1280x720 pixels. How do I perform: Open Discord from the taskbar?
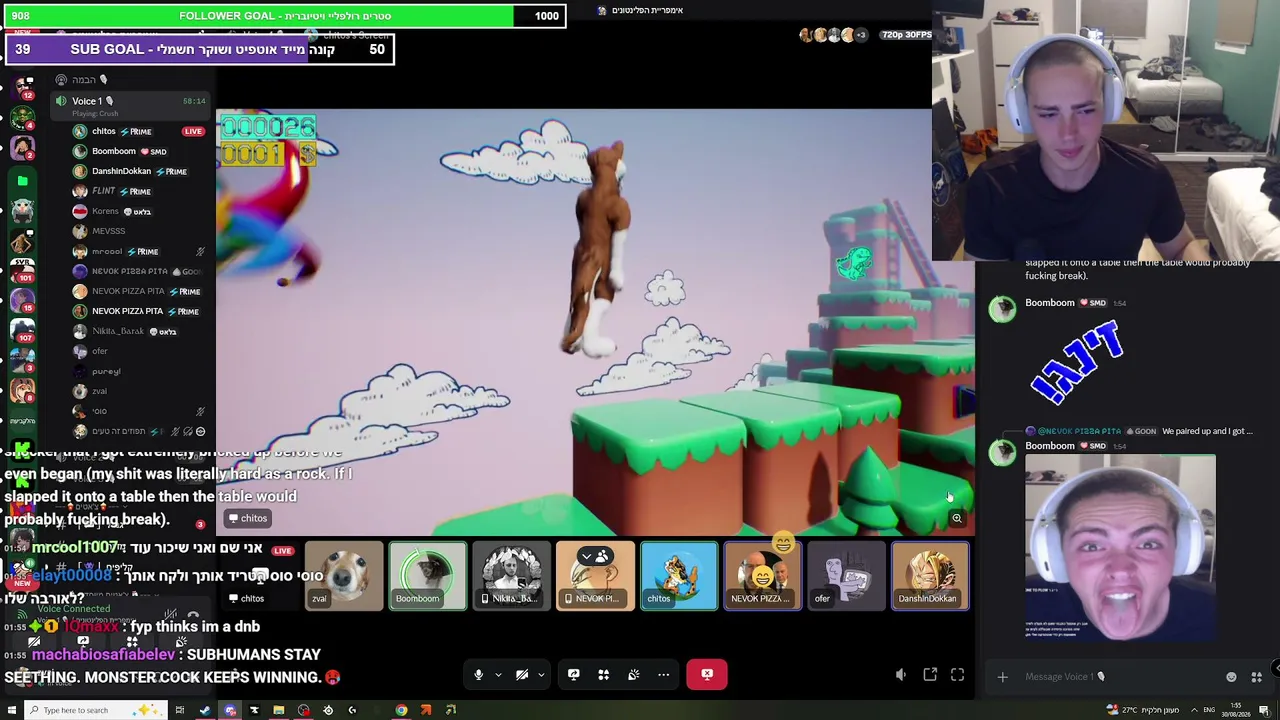click(x=230, y=710)
